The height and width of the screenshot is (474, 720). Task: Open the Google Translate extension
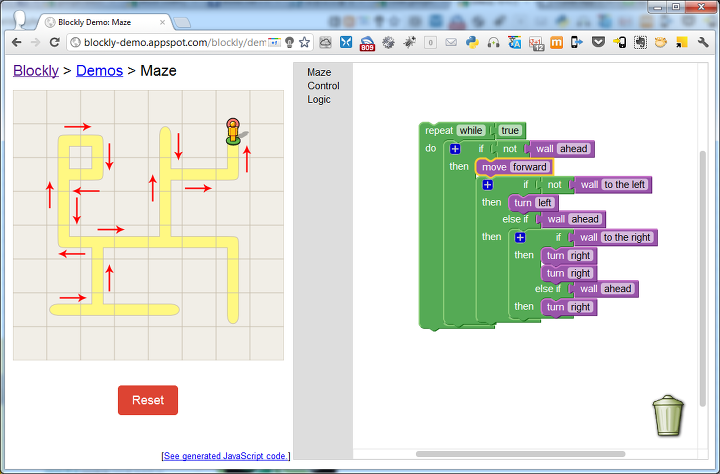tap(514, 43)
